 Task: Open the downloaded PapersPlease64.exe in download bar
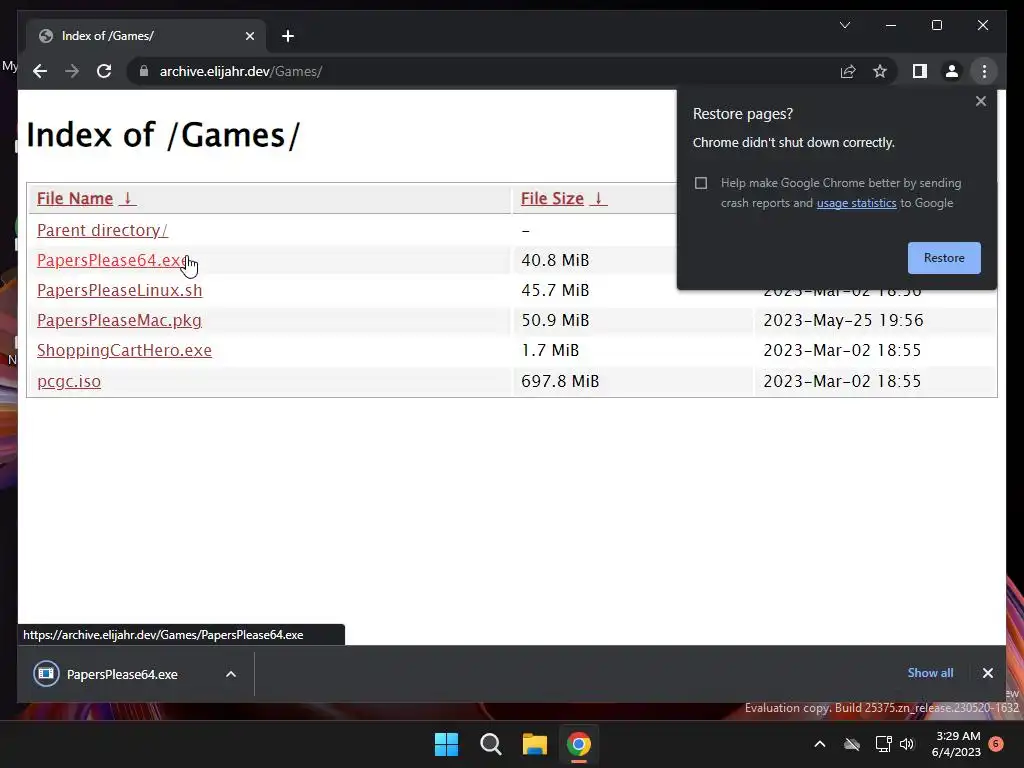(x=122, y=674)
